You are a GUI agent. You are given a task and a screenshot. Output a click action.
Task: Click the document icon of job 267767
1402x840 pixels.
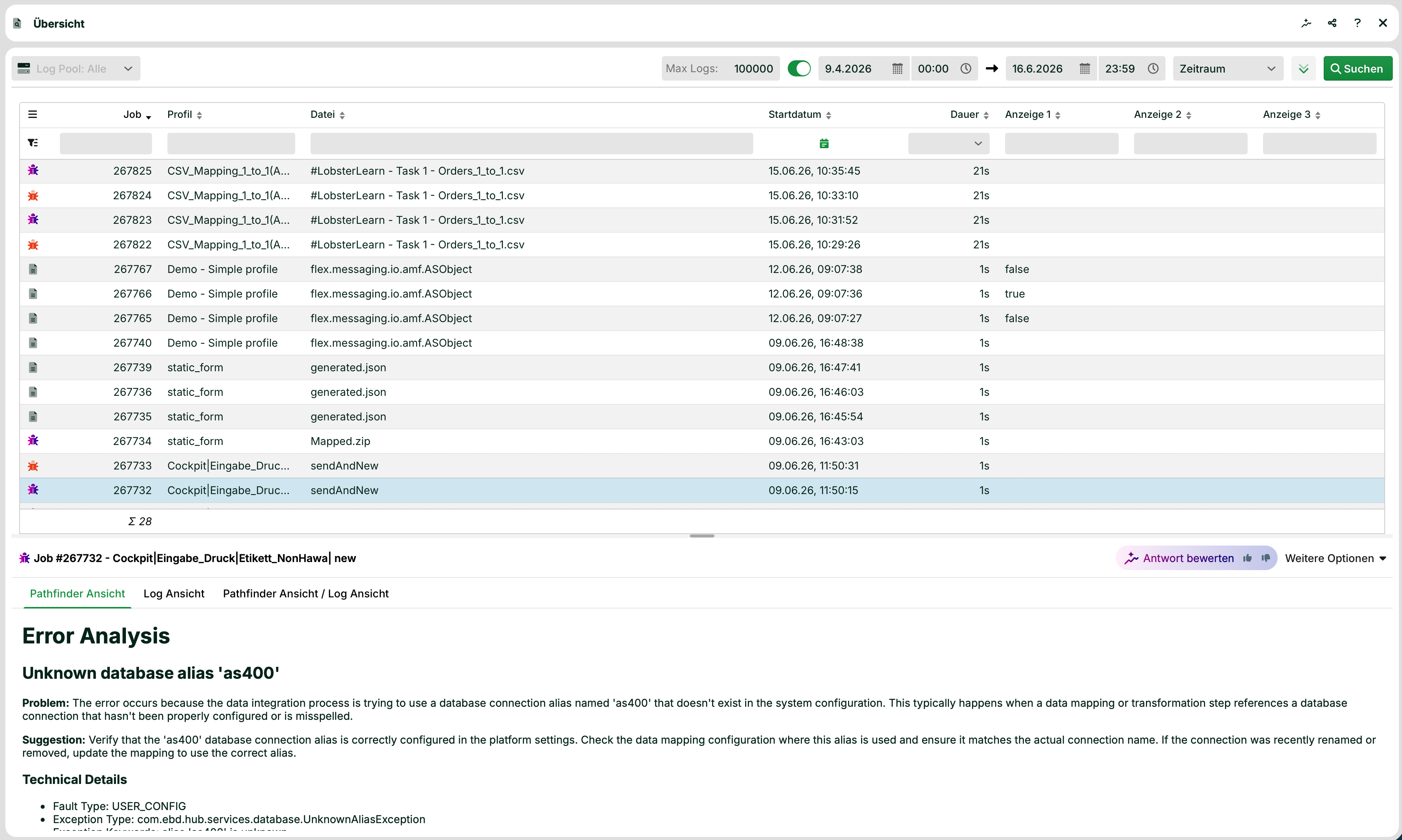(33, 270)
